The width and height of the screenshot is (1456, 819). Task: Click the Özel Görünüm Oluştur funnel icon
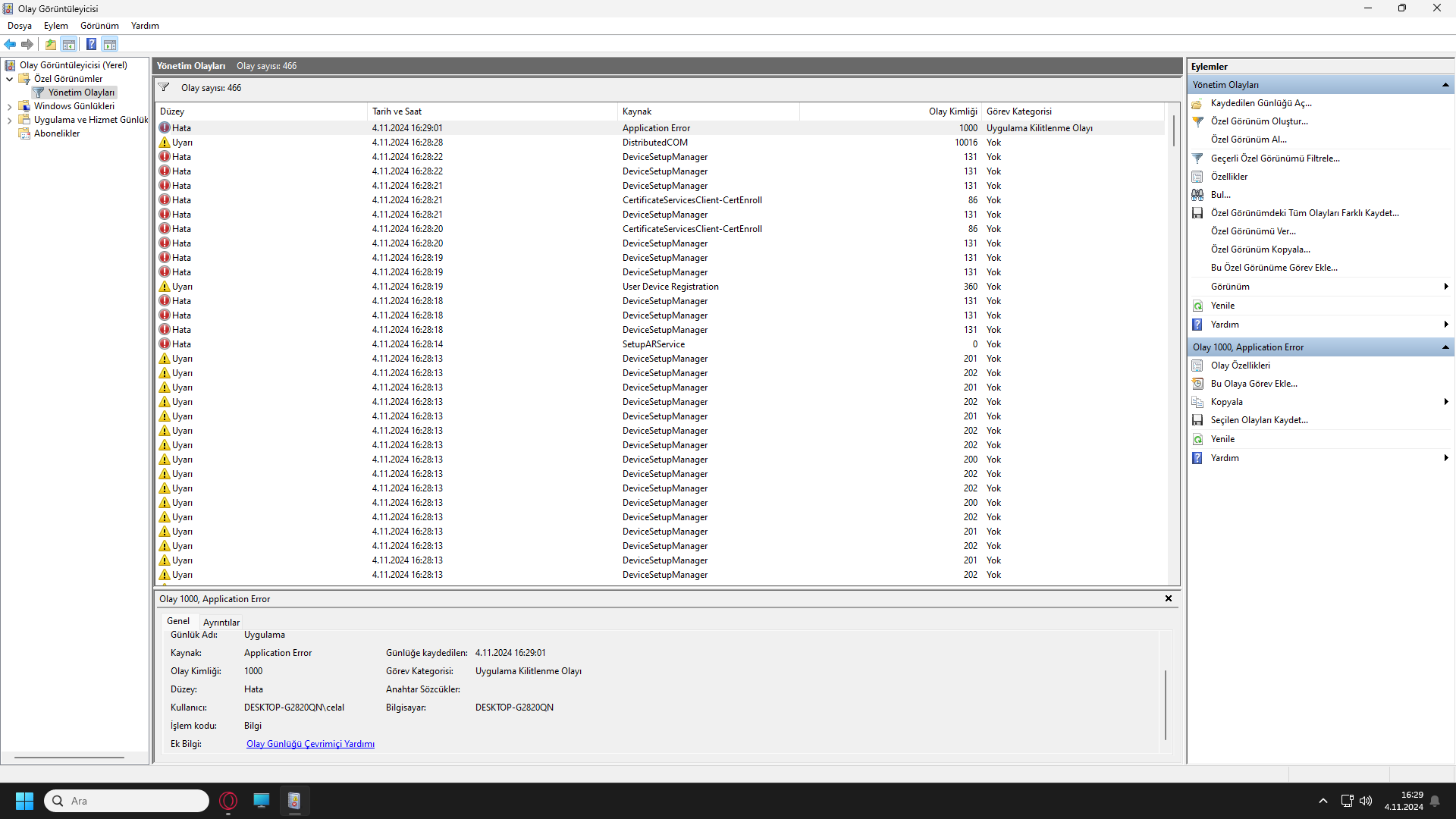click(1197, 121)
